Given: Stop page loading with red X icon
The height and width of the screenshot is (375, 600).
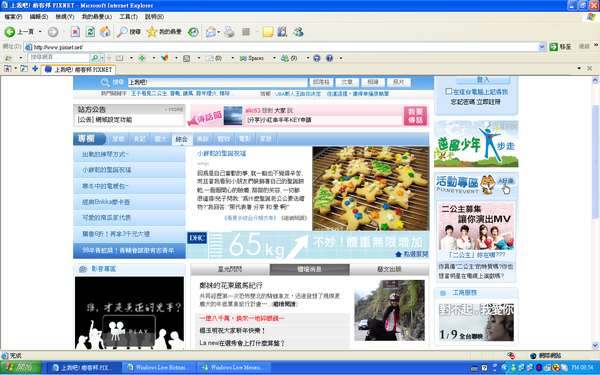Looking at the screenshot, I should (x=75, y=32).
